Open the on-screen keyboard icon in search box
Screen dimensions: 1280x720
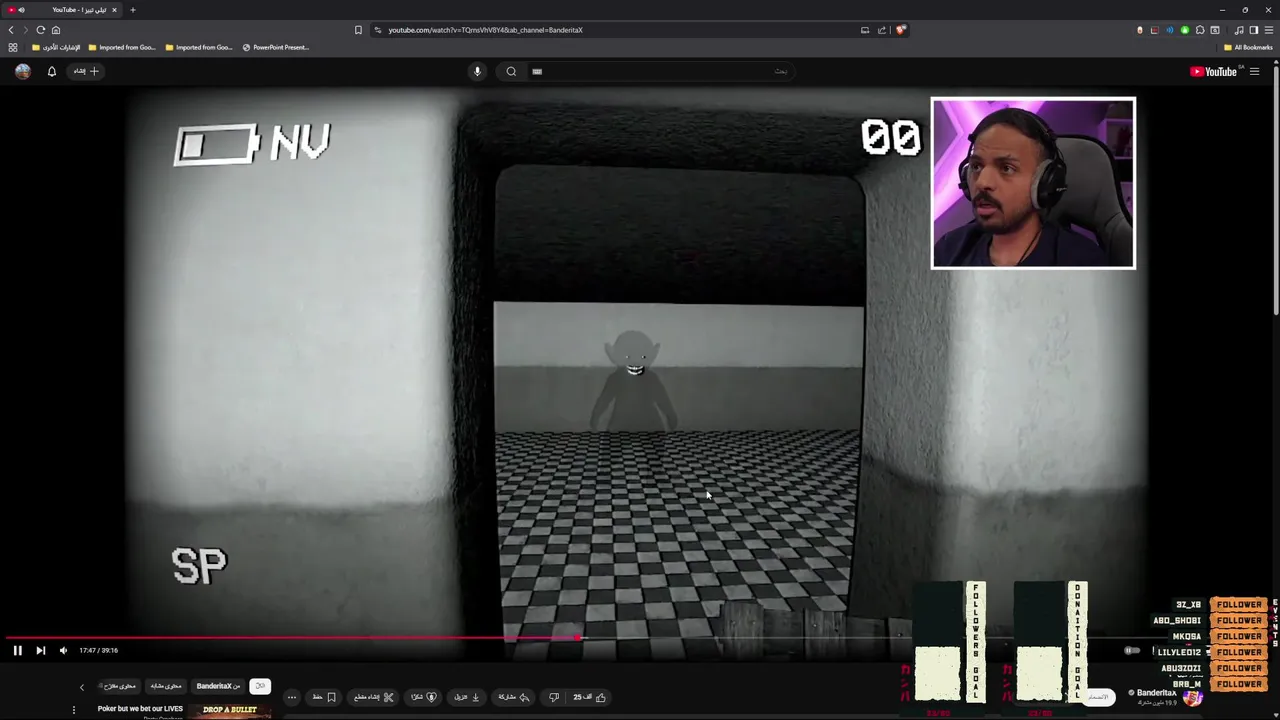pyautogui.click(x=537, y=71)
